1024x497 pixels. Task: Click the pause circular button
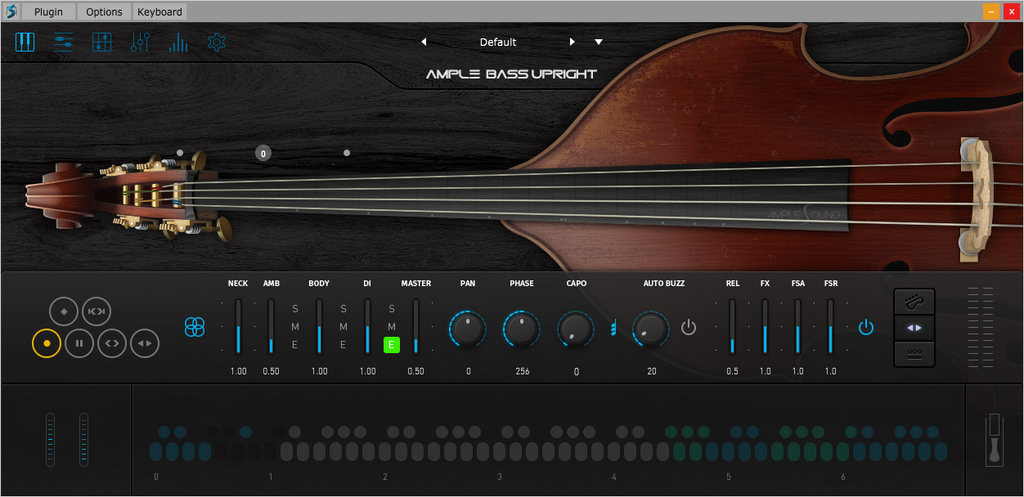(x=80, y=343)
